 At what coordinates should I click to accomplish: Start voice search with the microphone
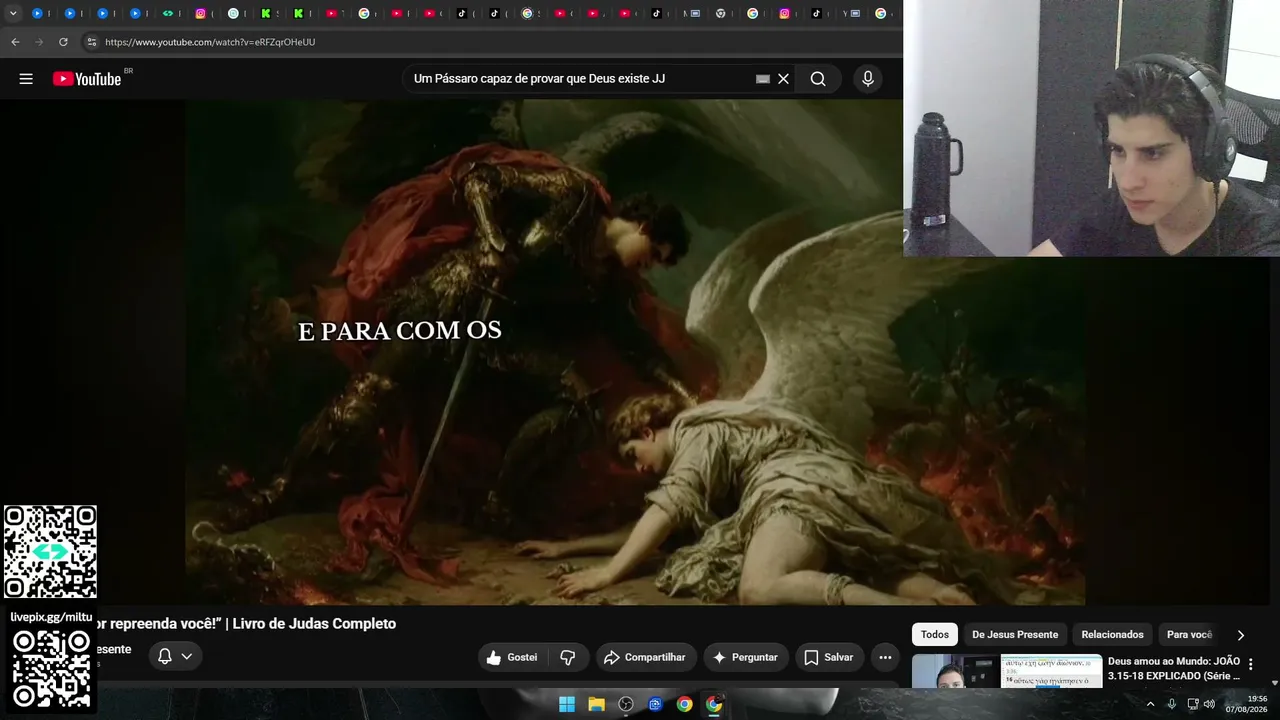point(868,79)
